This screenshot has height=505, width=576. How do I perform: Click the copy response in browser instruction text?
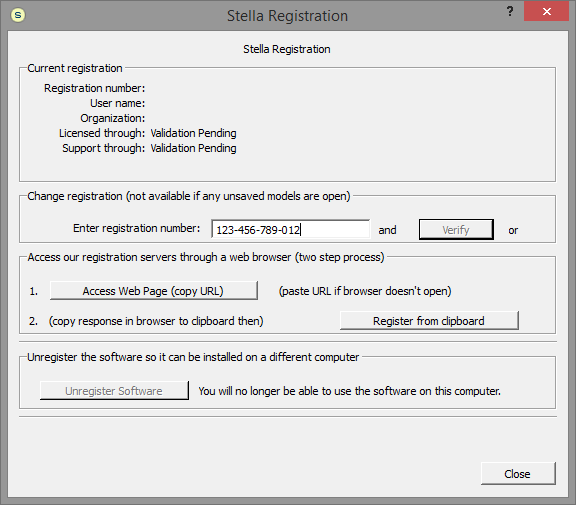156,321
